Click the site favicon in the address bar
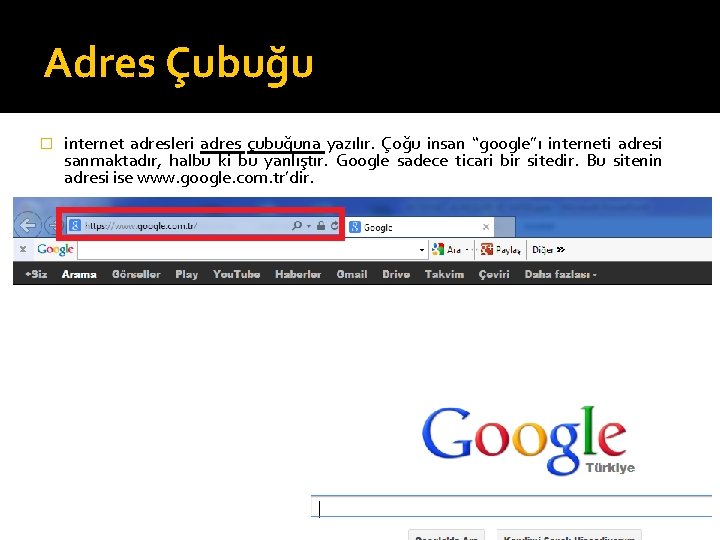The image size is (720, 540). pos(75,225)
